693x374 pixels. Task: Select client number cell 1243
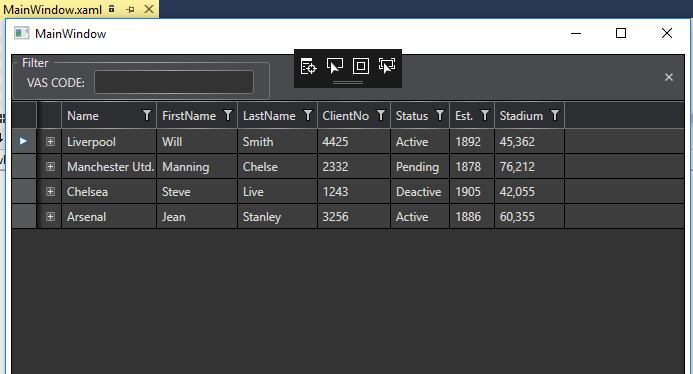pyautogui.click(x=354, y=191)
